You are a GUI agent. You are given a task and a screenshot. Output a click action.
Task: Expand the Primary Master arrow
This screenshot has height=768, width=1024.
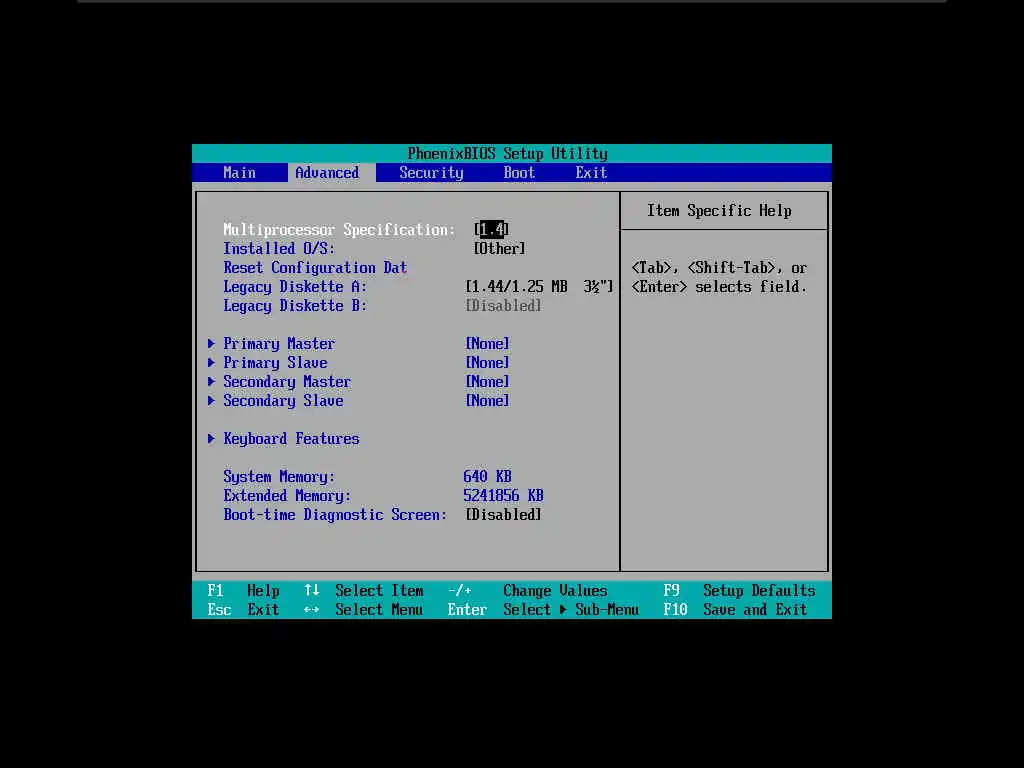pos(211,344)
